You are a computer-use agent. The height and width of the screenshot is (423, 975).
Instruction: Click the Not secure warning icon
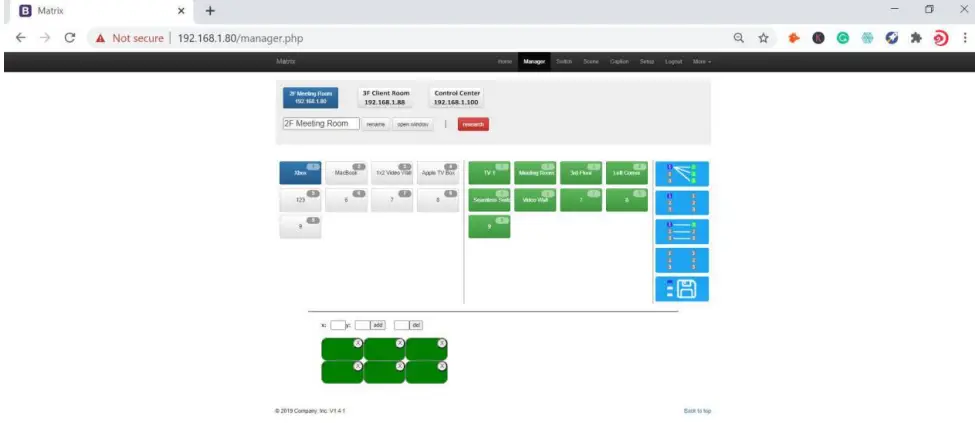click(100, 39)
